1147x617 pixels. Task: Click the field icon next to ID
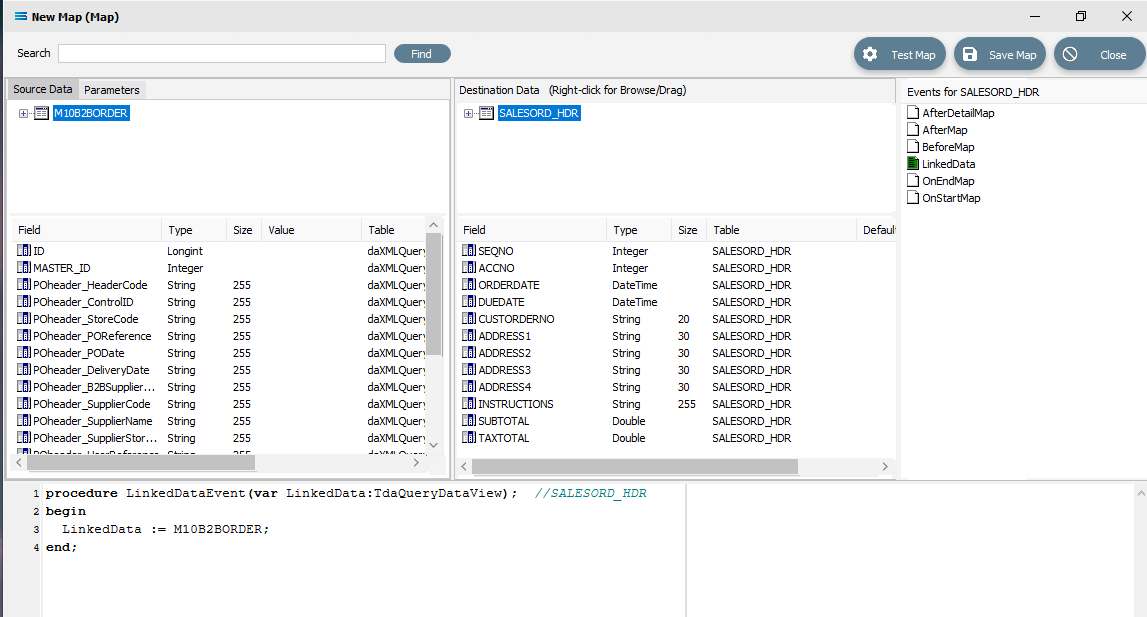coord(24,250)
